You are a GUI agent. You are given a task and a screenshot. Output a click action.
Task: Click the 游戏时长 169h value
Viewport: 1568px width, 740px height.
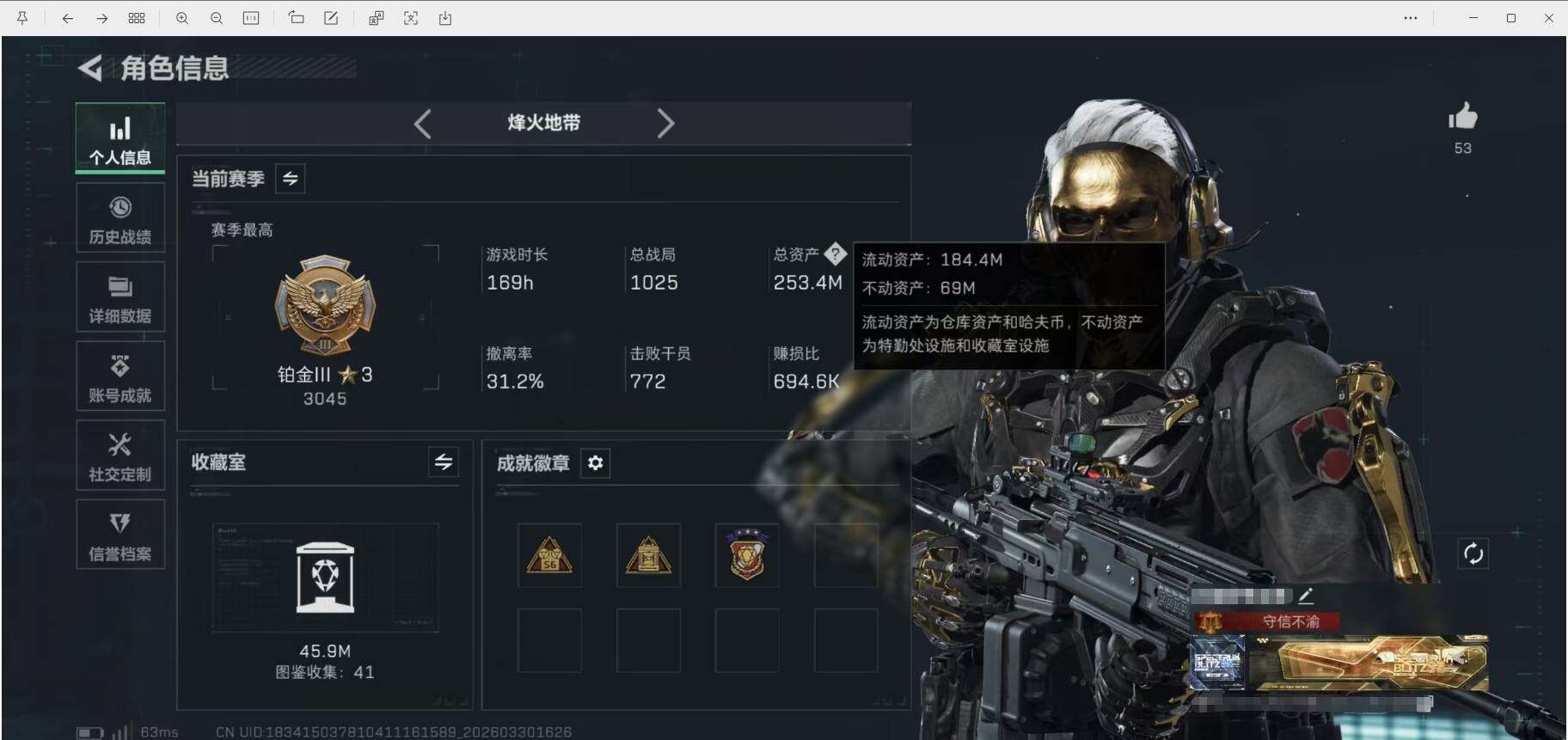point(510,283)
